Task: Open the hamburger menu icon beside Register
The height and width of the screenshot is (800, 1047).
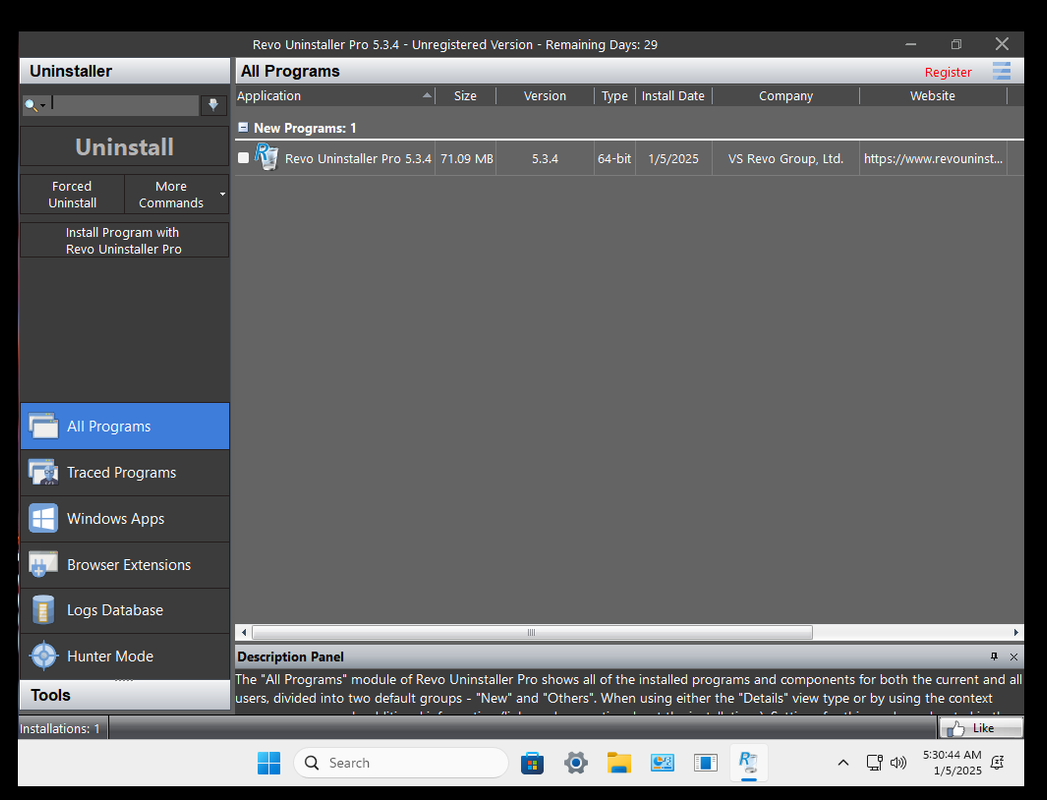Action: point(1001,71)
